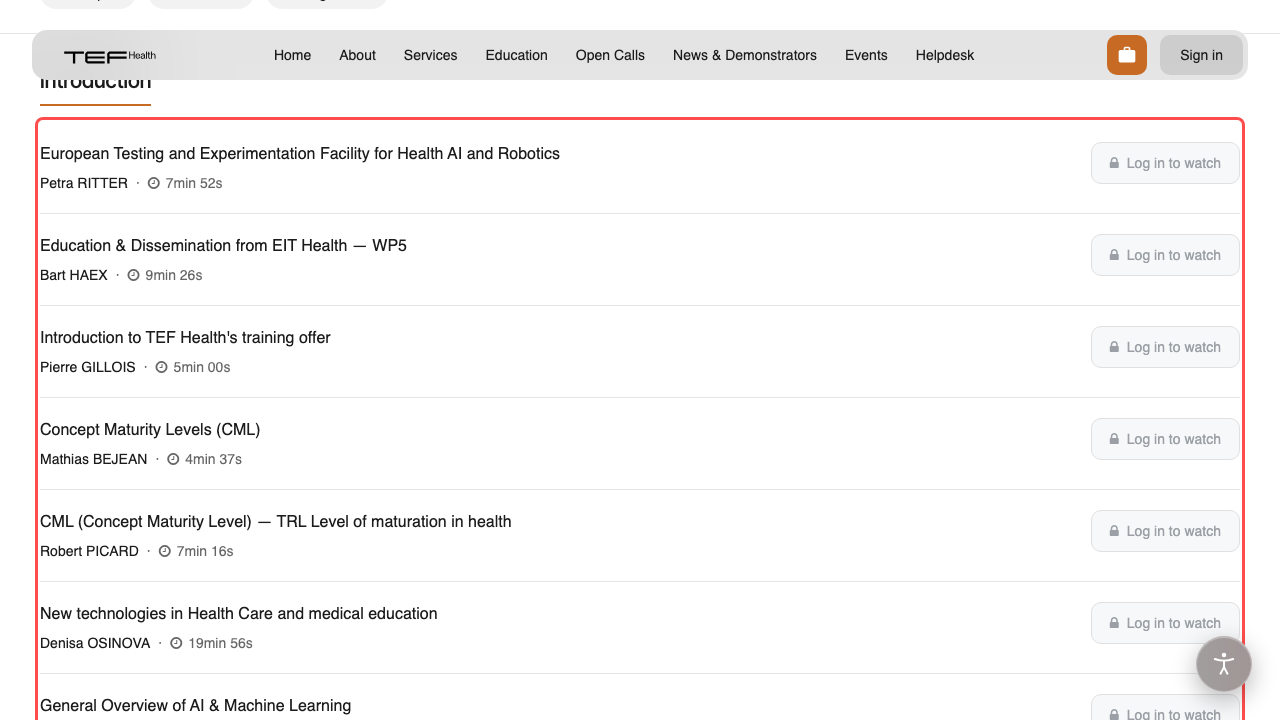Open News & Demonstrators
This screenshot has height=720, width=1280.
pyautogui.click(x=745, y=55)
